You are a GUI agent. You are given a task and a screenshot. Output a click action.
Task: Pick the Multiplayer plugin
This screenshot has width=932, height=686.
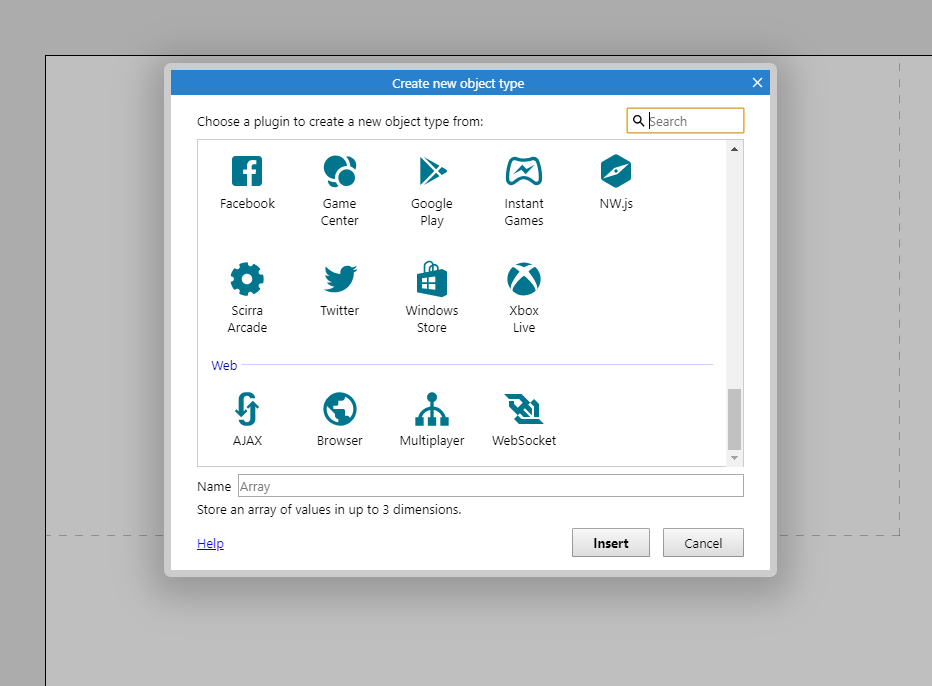tap(432, 409)
